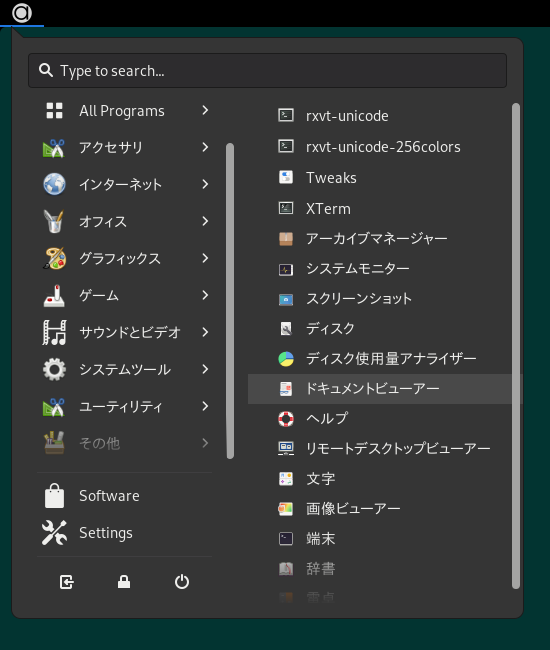
Task: Launch ディスク app icon
Action: (286, 329)
